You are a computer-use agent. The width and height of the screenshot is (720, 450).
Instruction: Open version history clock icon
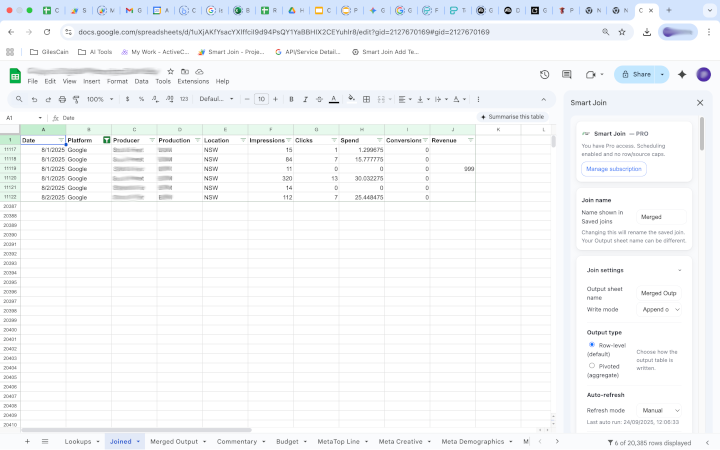(x=545, y=74)
